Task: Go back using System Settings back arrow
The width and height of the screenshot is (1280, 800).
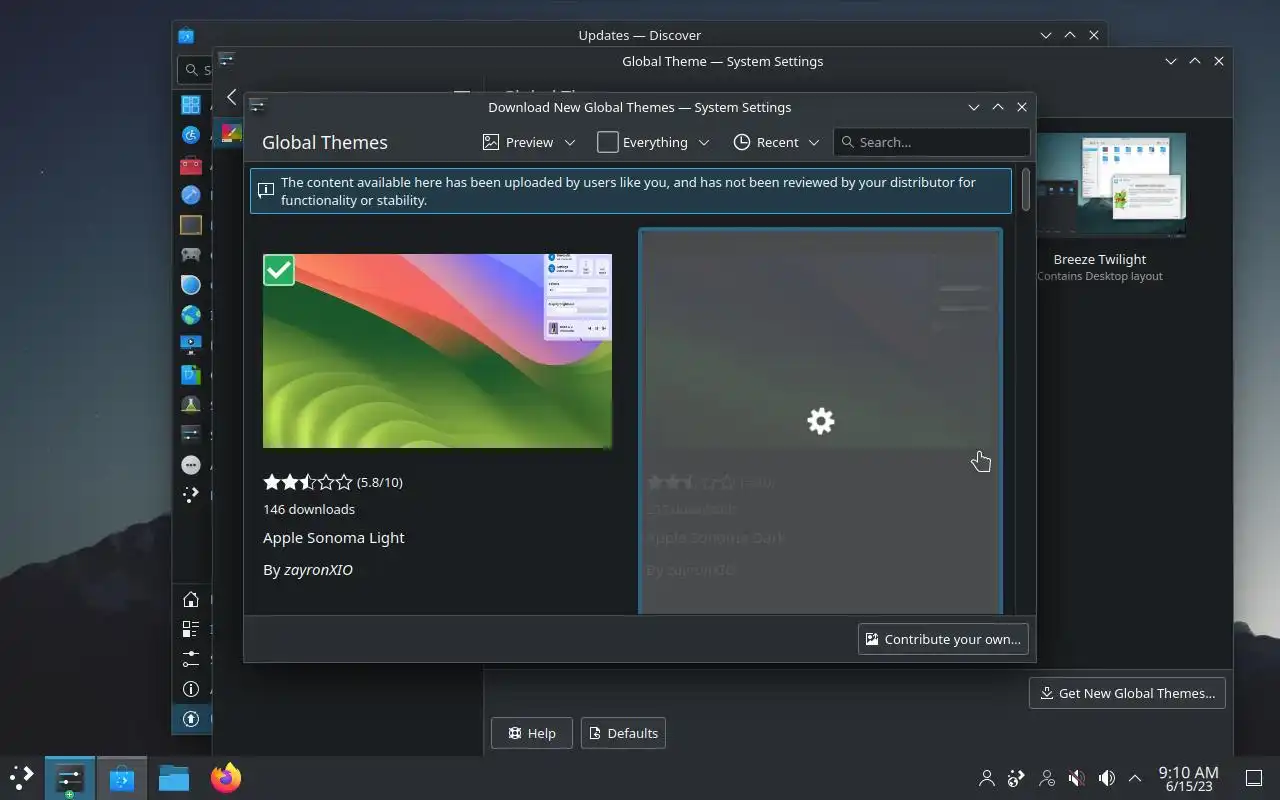Action: (x=232, y=97)
